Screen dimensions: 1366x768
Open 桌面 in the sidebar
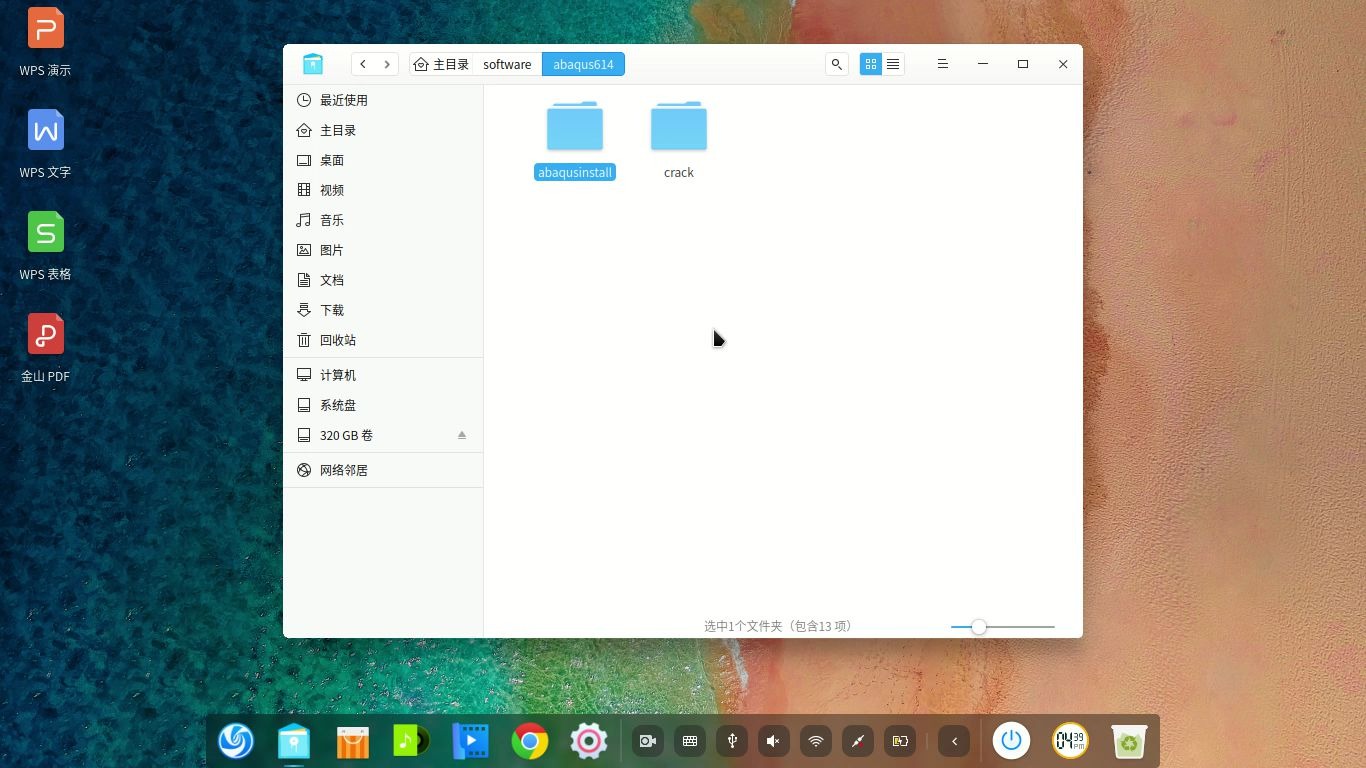pos(383,160)
